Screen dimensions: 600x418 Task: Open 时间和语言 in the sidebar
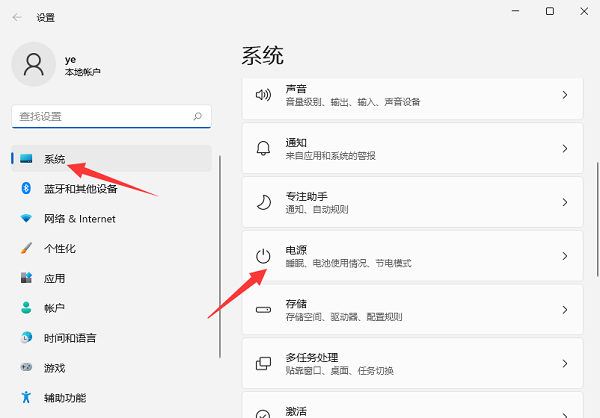point(71,337)
